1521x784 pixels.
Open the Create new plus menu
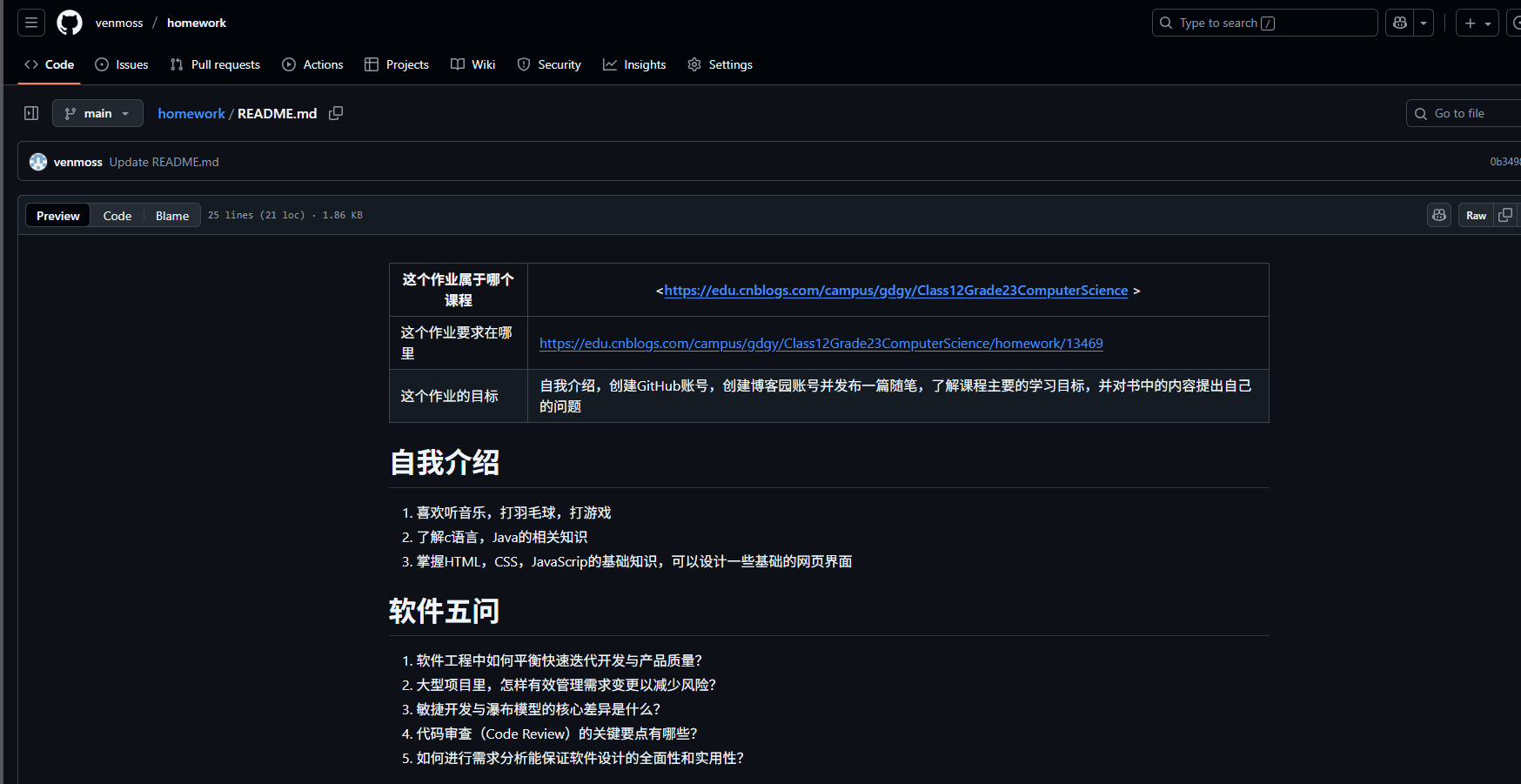[x=1477, y=23]
